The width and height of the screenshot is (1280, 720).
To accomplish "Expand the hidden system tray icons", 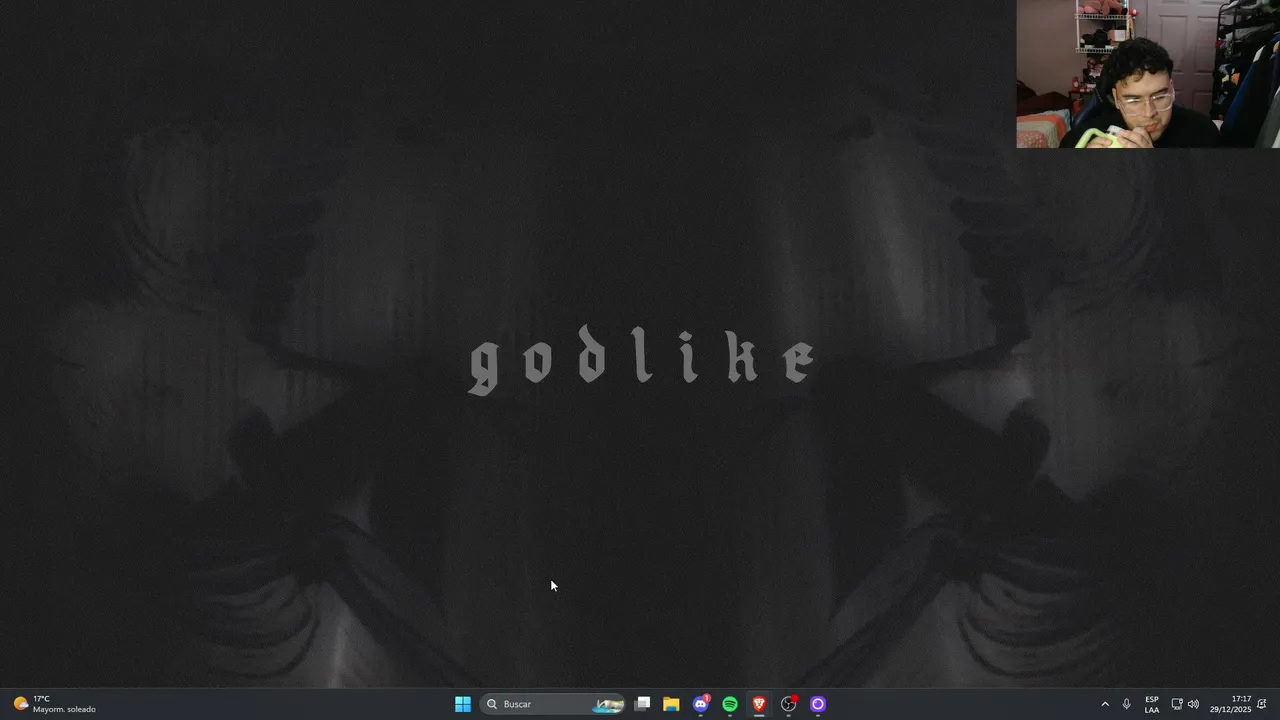I will click(x=1105, y=704).
